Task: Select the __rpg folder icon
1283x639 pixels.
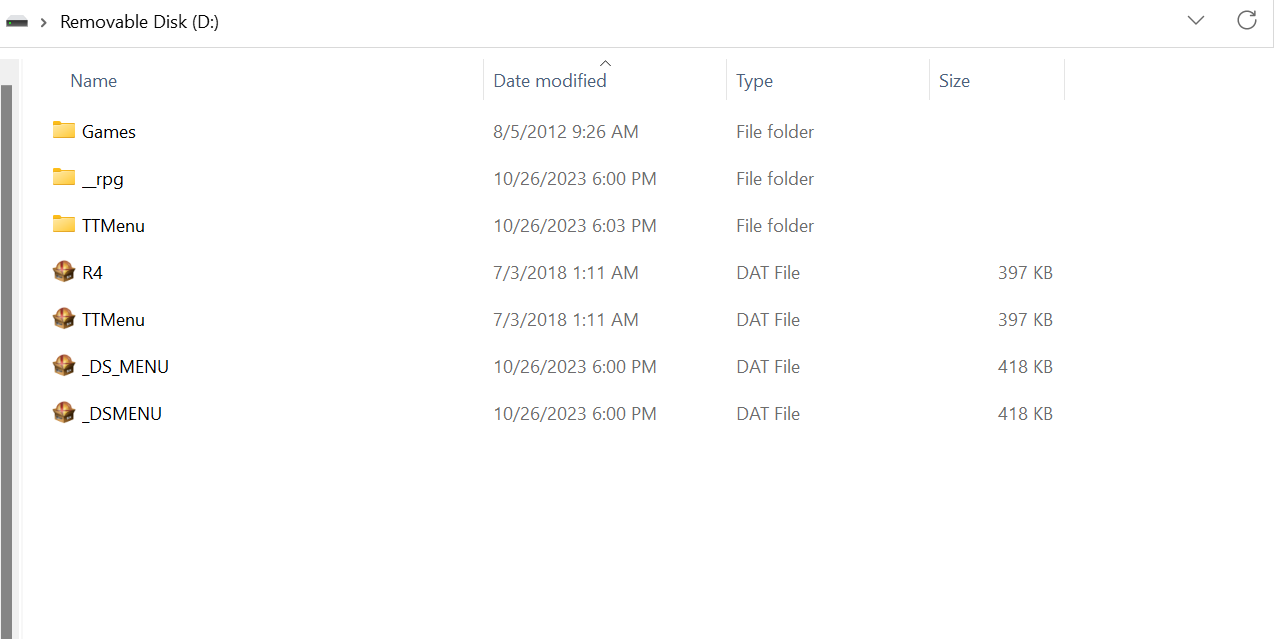Action: pyautogui.click(x=64, y=177)
